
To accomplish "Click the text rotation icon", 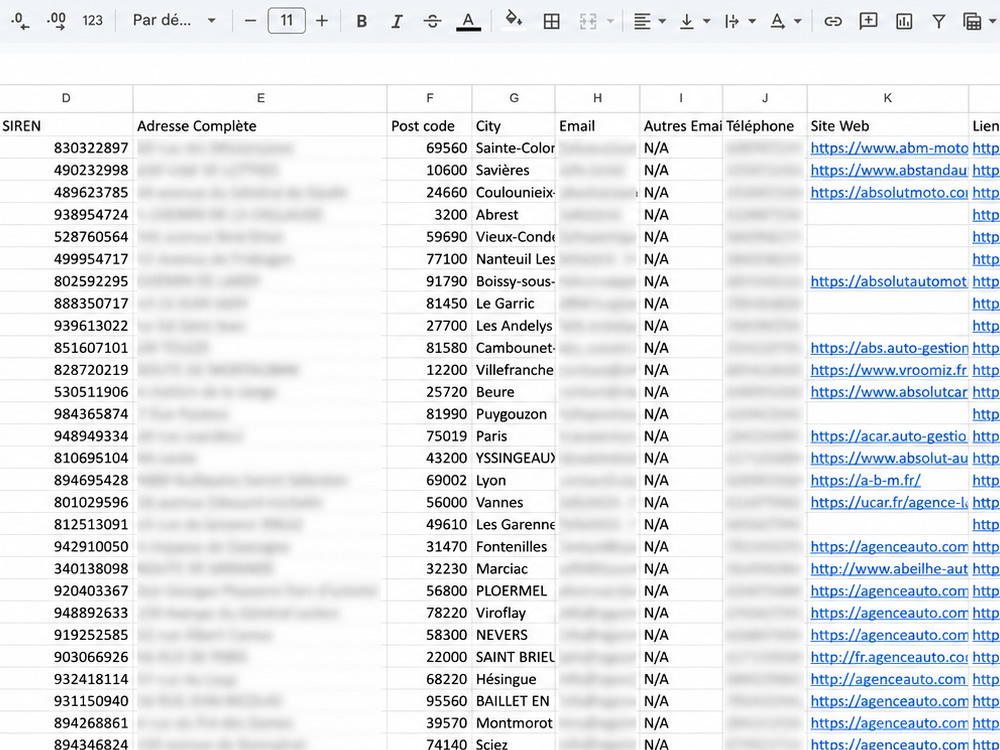I will click(x=777, y=21).
